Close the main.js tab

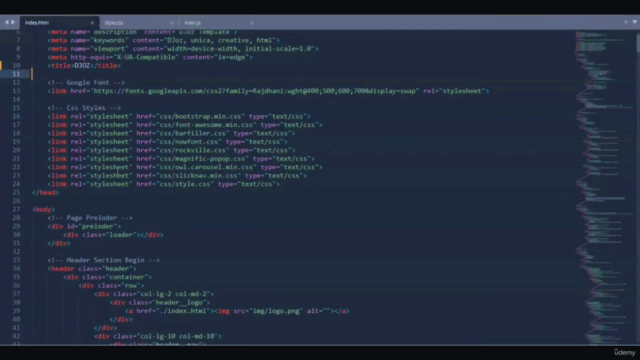(251, 23)
